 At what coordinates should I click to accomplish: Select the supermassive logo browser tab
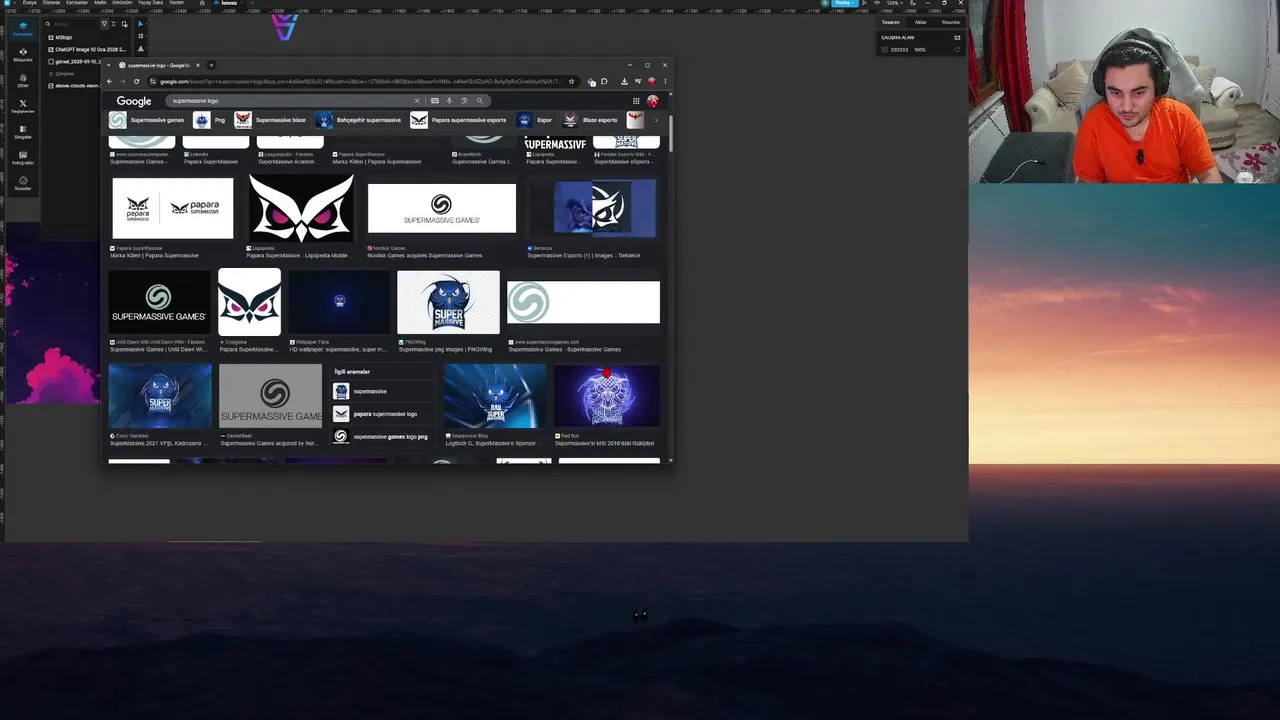(x=160, y=65)
